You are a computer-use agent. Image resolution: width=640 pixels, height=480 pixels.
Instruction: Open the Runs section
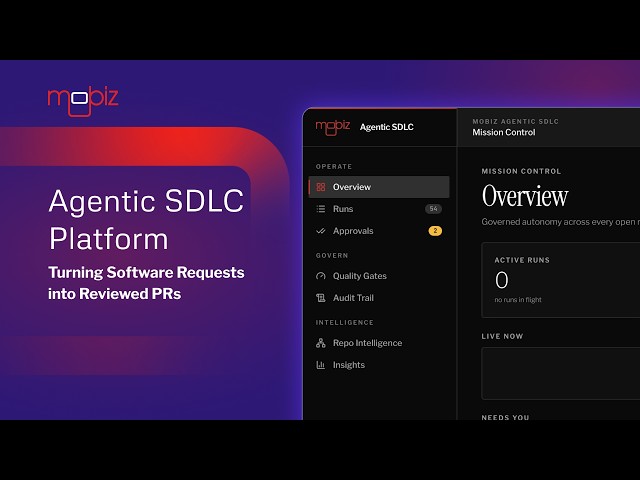pos(379,209)
